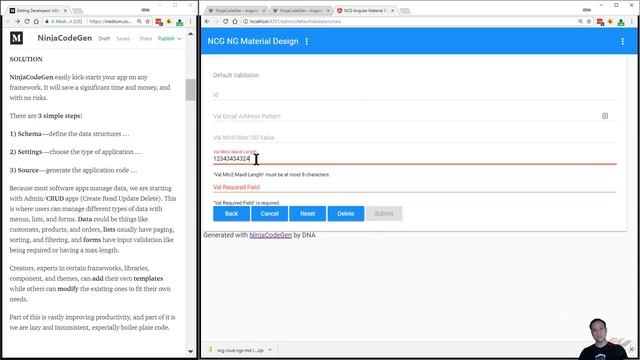This screenshot has height=360, width=640.
Task: Click the Medium logo in the left window
Action: pyautogui.click(x=16, y=38)
